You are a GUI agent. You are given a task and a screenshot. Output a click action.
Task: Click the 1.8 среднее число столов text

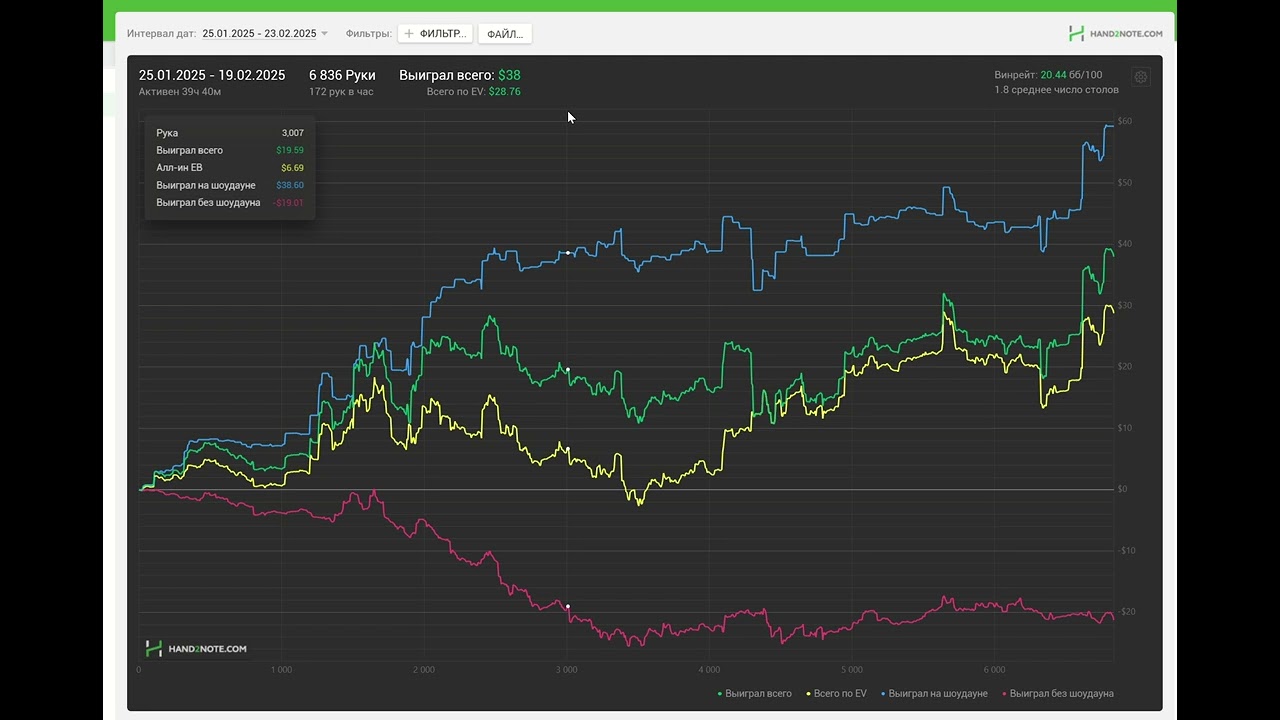[1056, 90]
